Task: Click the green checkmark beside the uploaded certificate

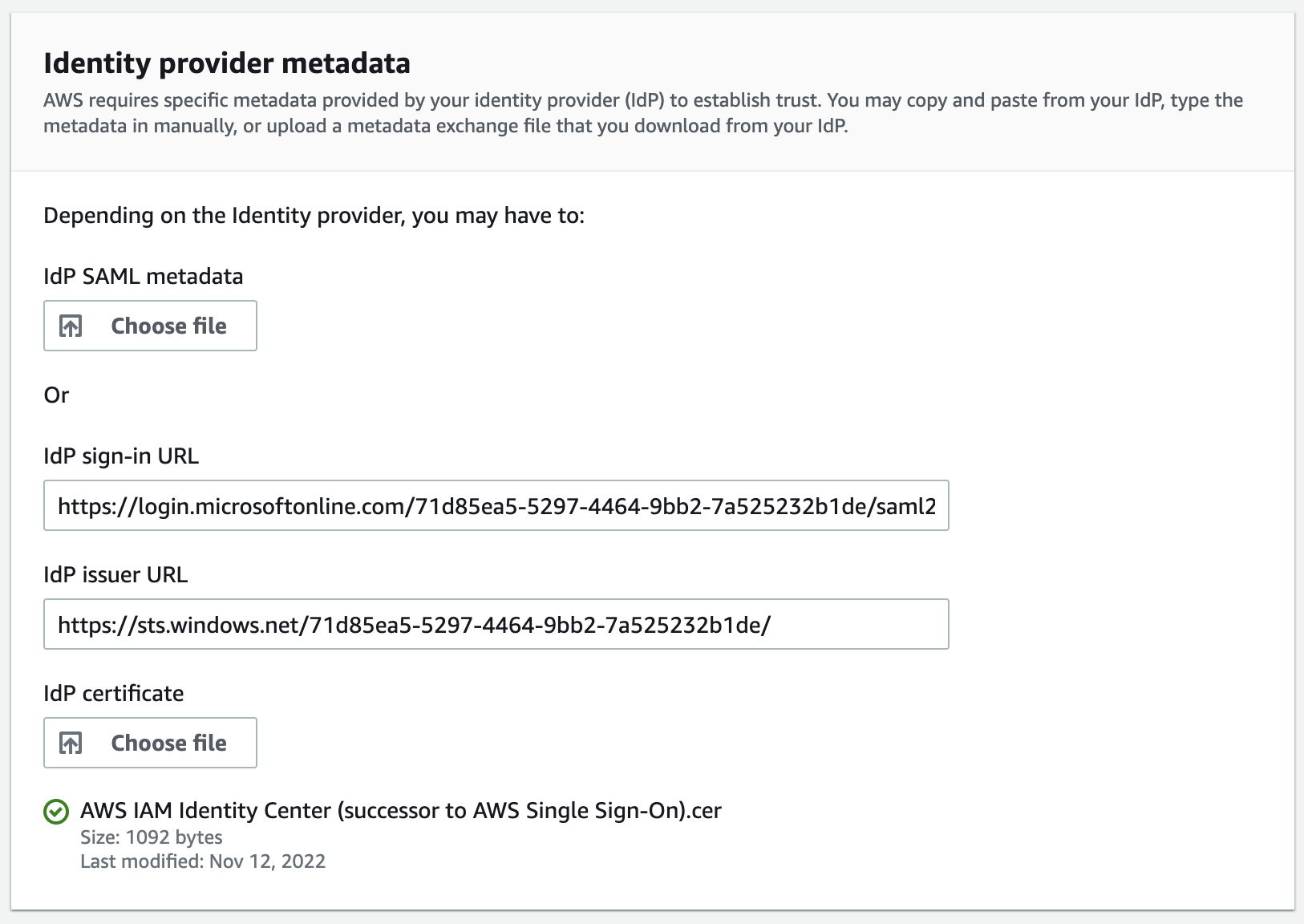Action: tap(56, 812)
